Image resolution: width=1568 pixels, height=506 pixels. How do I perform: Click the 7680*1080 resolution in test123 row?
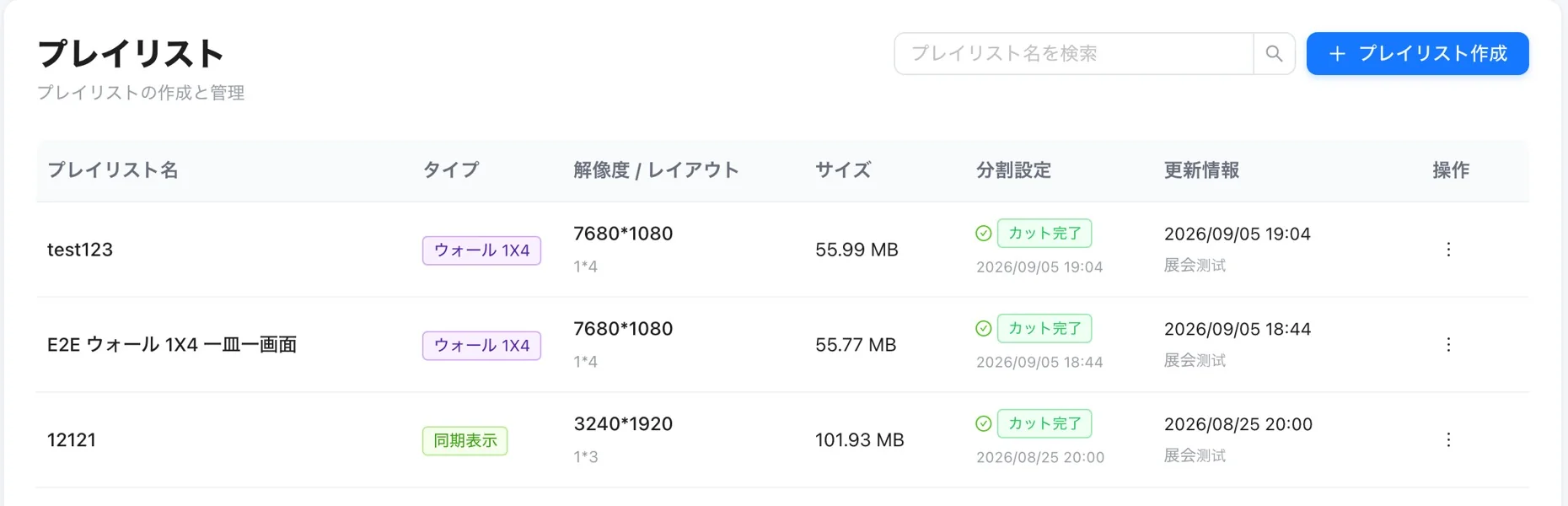[x=623, y=234]
